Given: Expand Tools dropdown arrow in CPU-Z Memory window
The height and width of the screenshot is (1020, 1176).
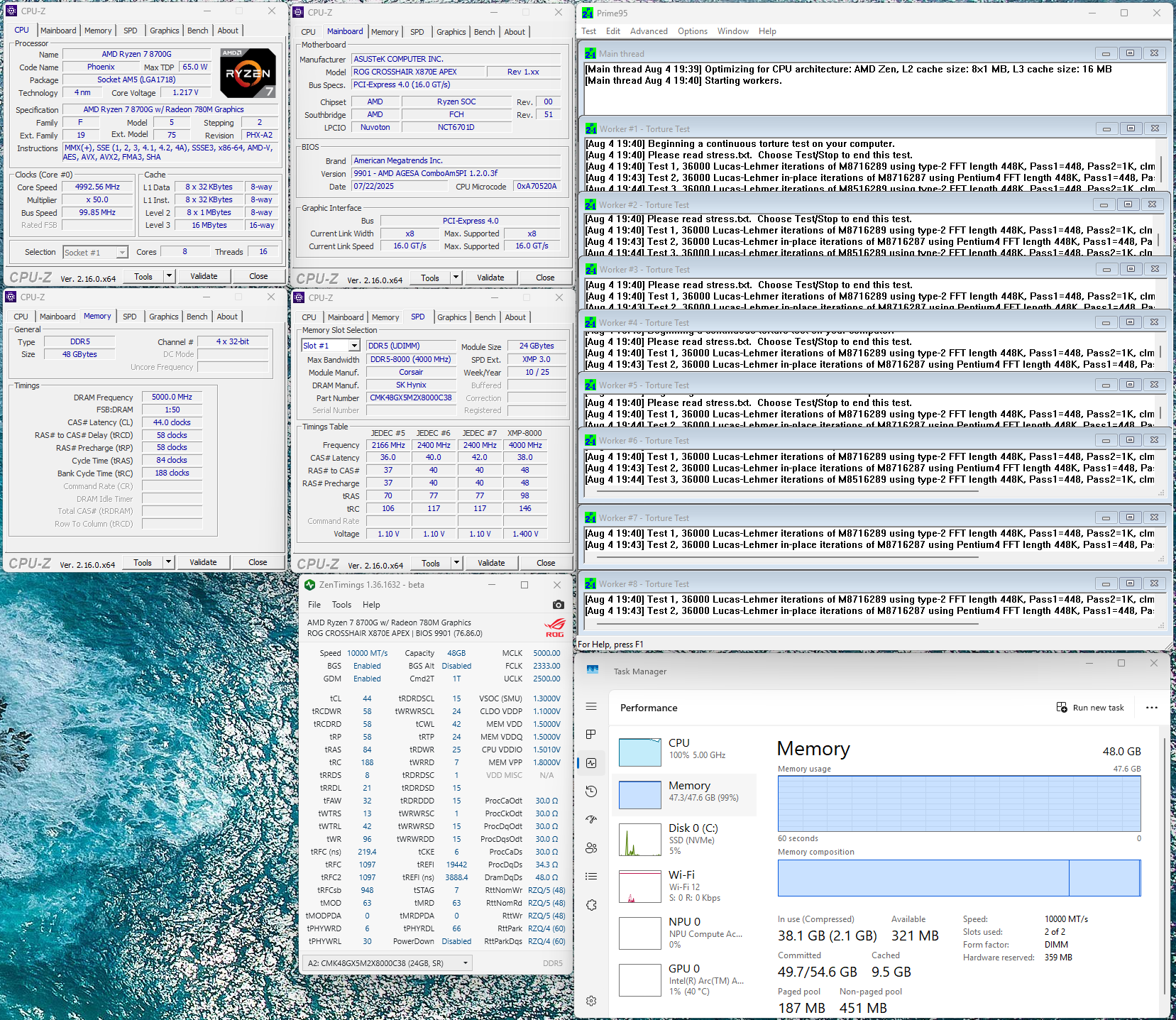Looking at the screenshot, I should point(168,562).
